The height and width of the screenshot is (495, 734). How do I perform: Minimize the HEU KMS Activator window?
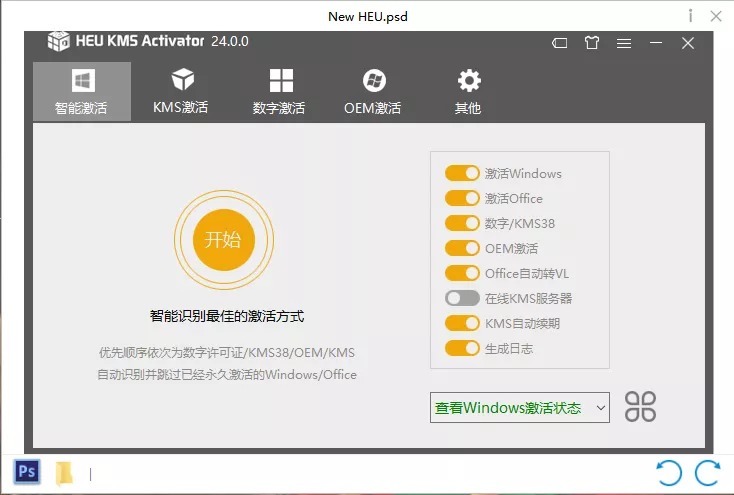coord(656,43)
